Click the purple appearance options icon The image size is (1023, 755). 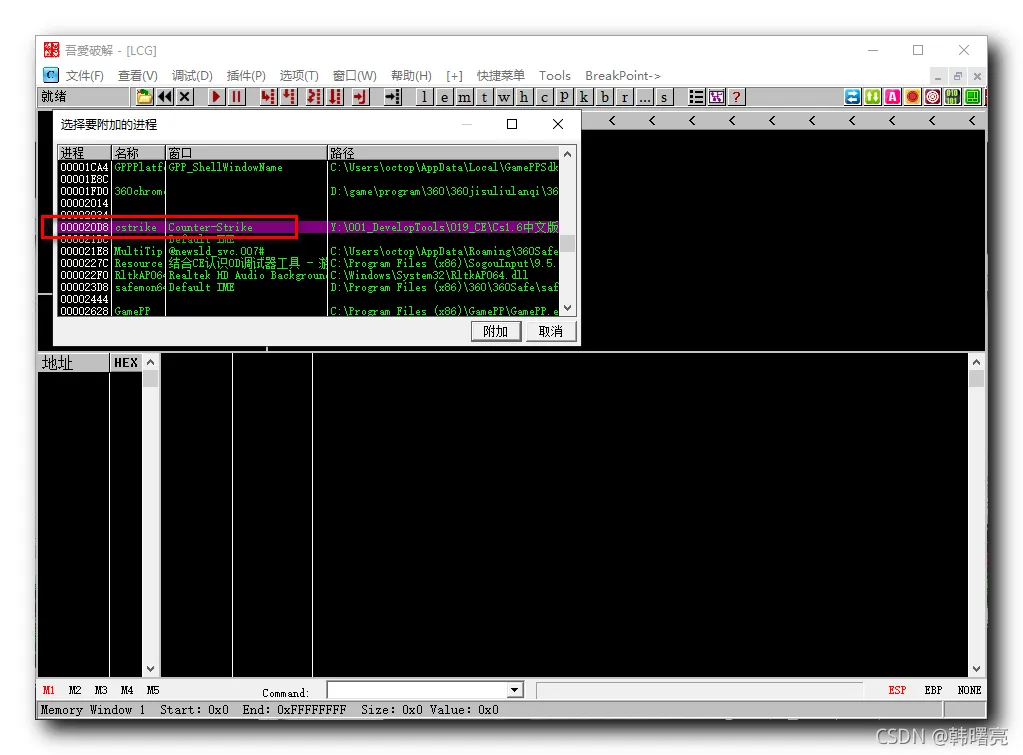(x=716, y=97)
